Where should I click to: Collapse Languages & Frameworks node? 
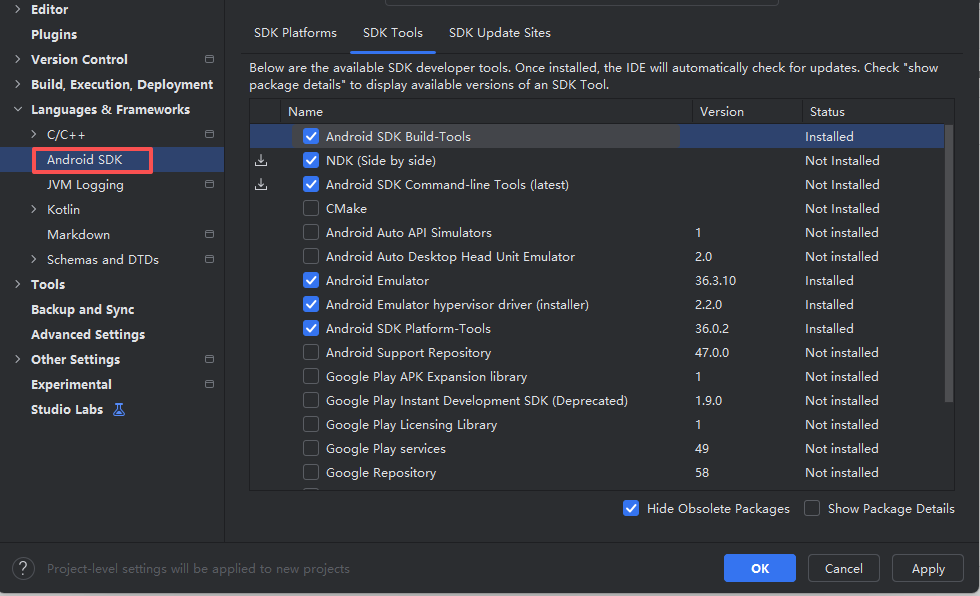[x=18, y=109]
